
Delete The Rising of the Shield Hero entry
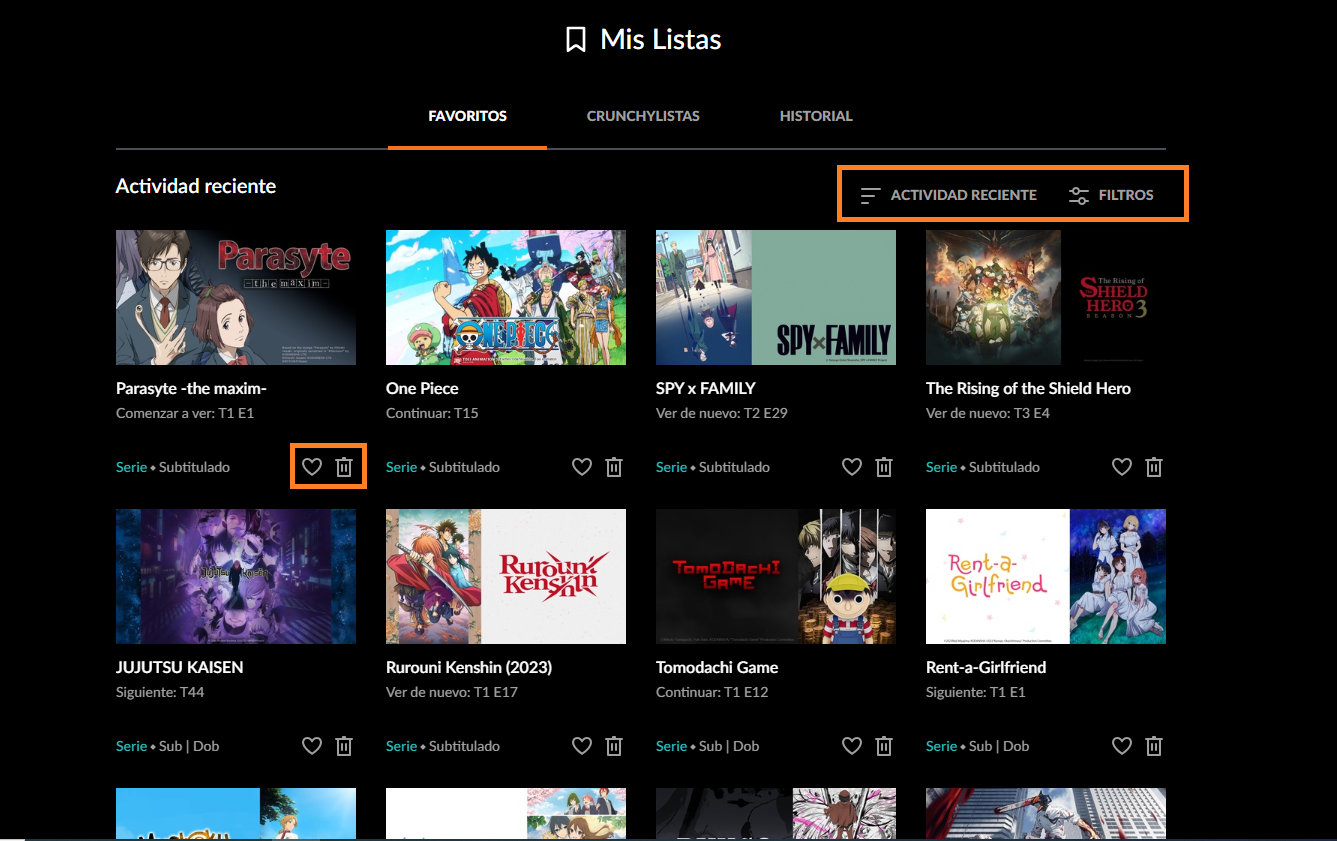1154,467
